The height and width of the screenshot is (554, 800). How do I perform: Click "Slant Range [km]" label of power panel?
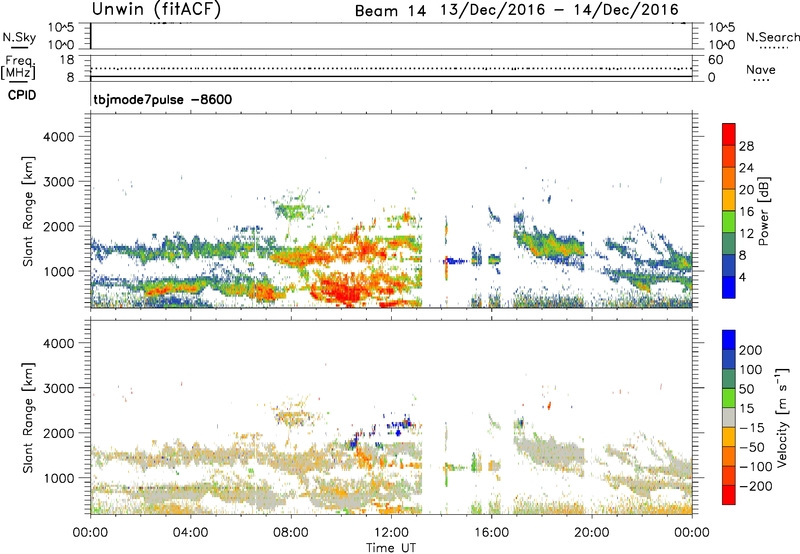[29, 211]
